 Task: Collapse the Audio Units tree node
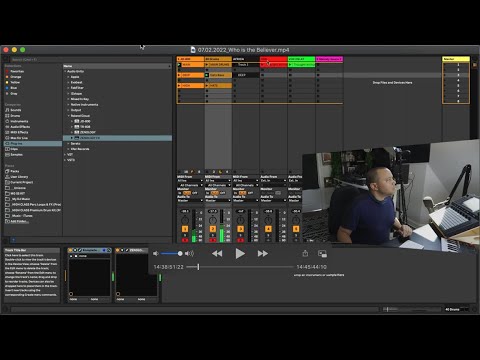click(65, 71)
